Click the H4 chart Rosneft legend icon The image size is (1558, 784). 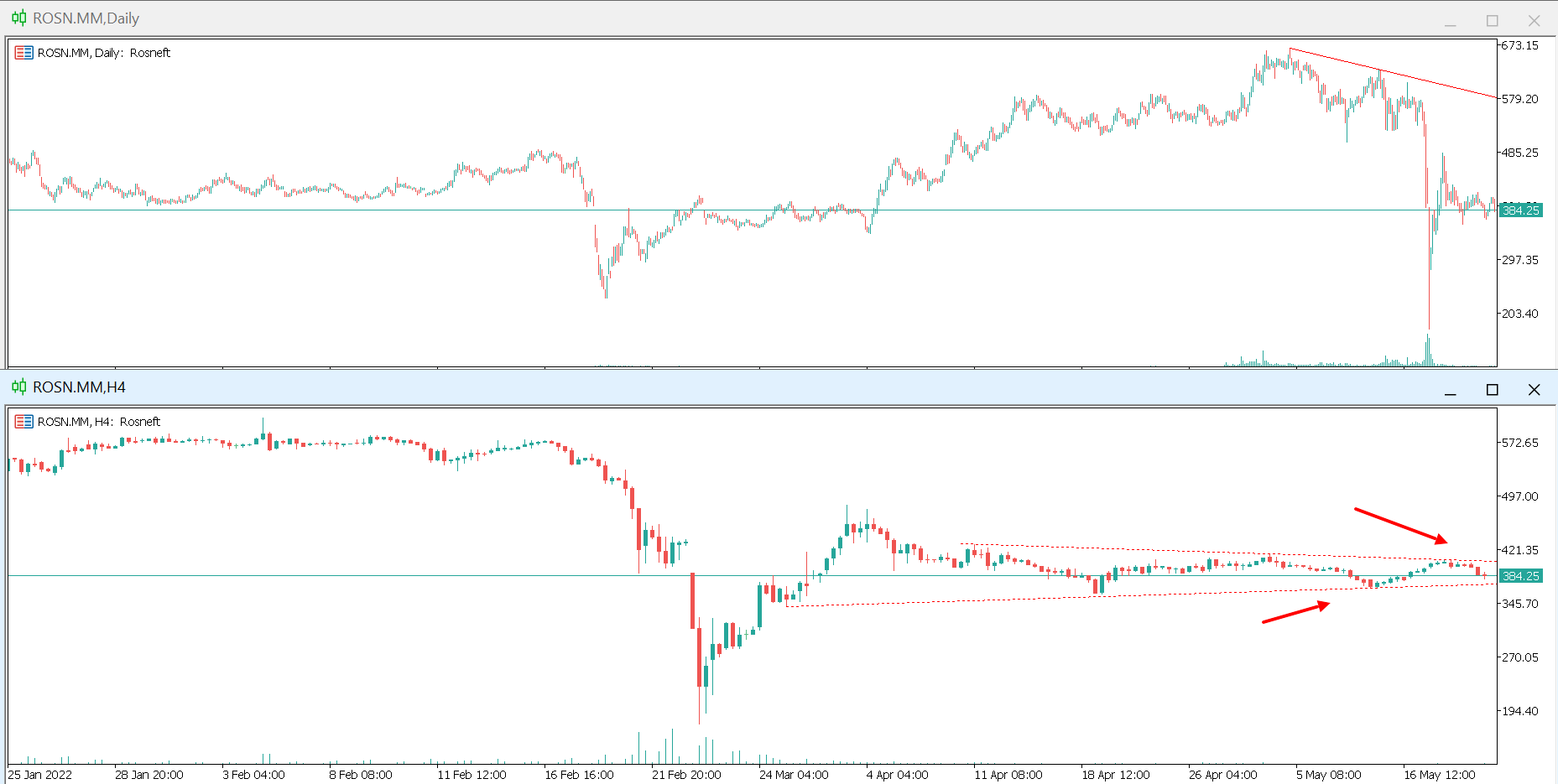[23, 422]
